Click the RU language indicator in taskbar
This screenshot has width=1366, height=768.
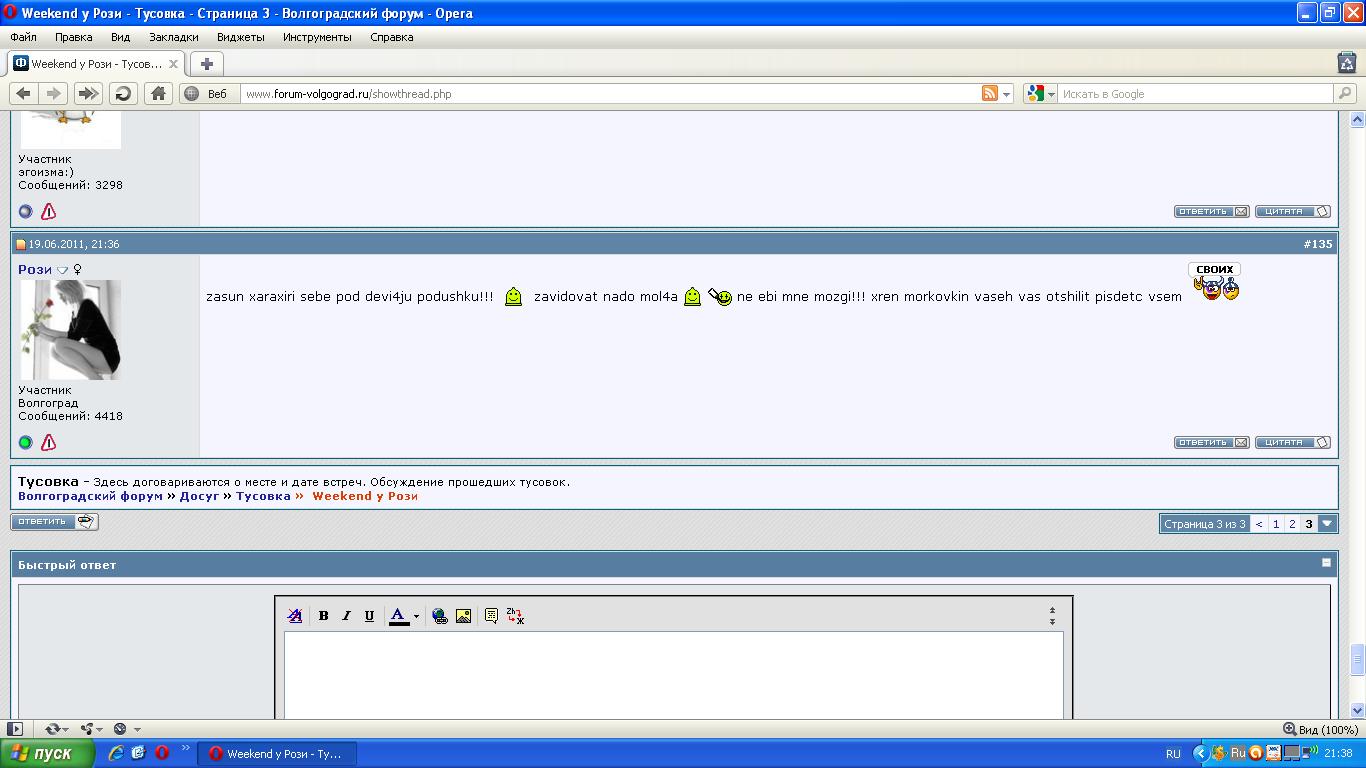(1173, 753)
